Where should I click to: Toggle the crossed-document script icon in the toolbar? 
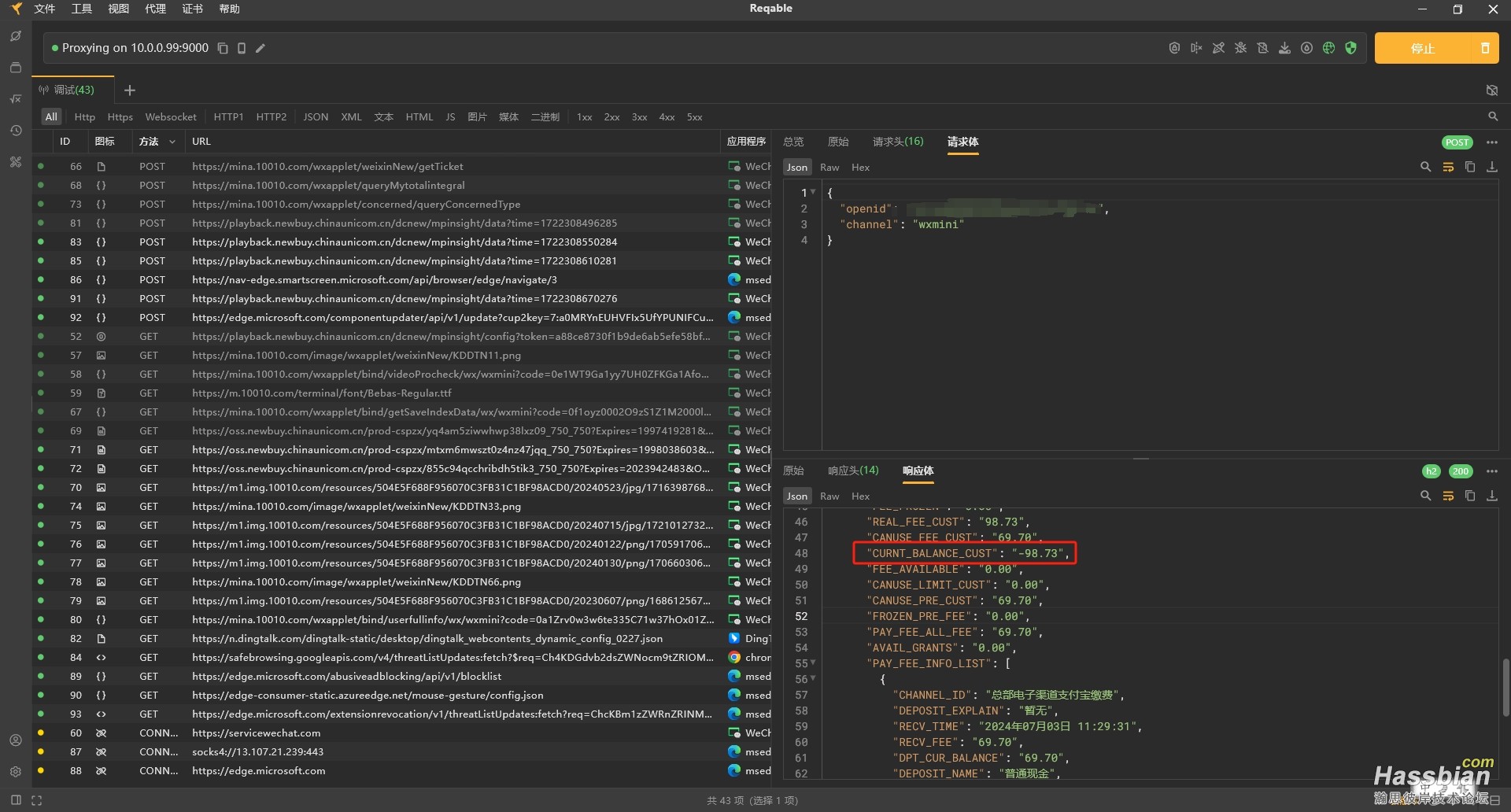point(1262,48)
